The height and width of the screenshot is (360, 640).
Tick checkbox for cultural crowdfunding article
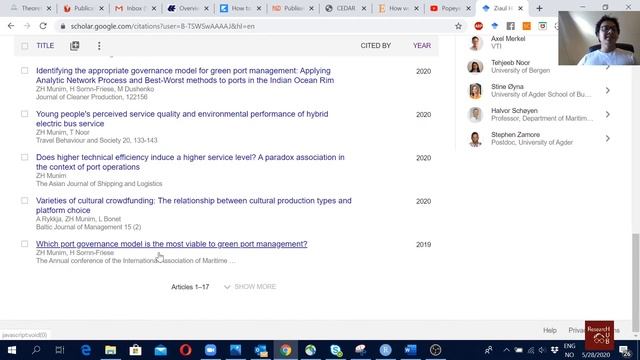pos(24,200)
